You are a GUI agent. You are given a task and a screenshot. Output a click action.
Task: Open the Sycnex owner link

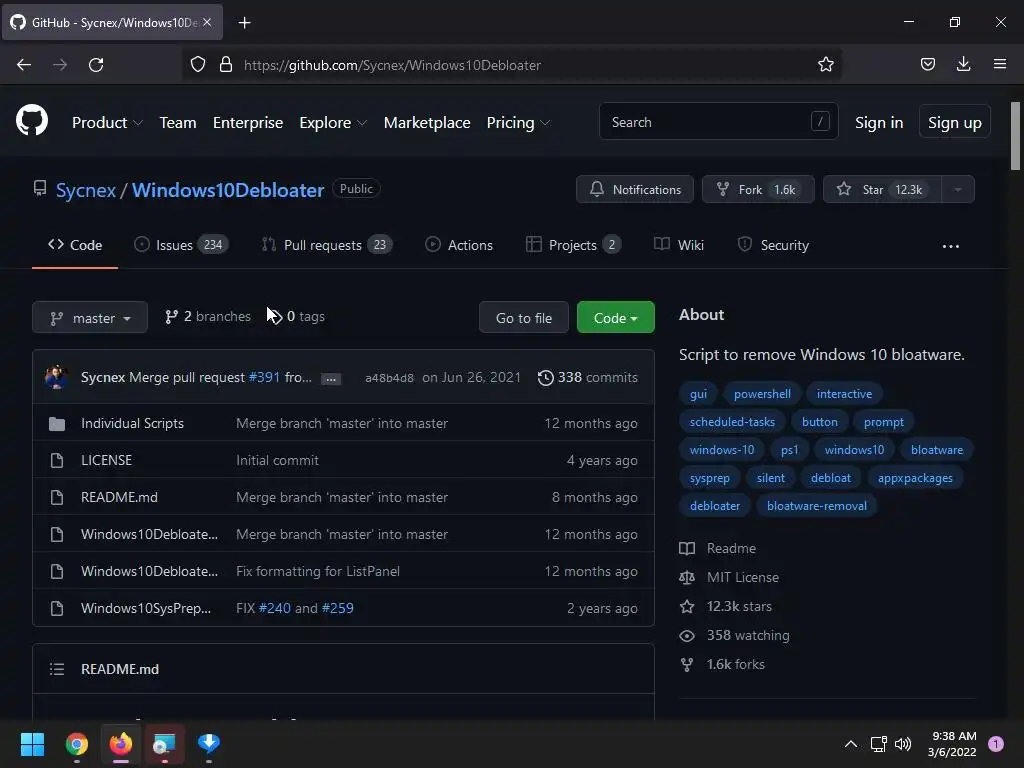[x=86, y=190]
